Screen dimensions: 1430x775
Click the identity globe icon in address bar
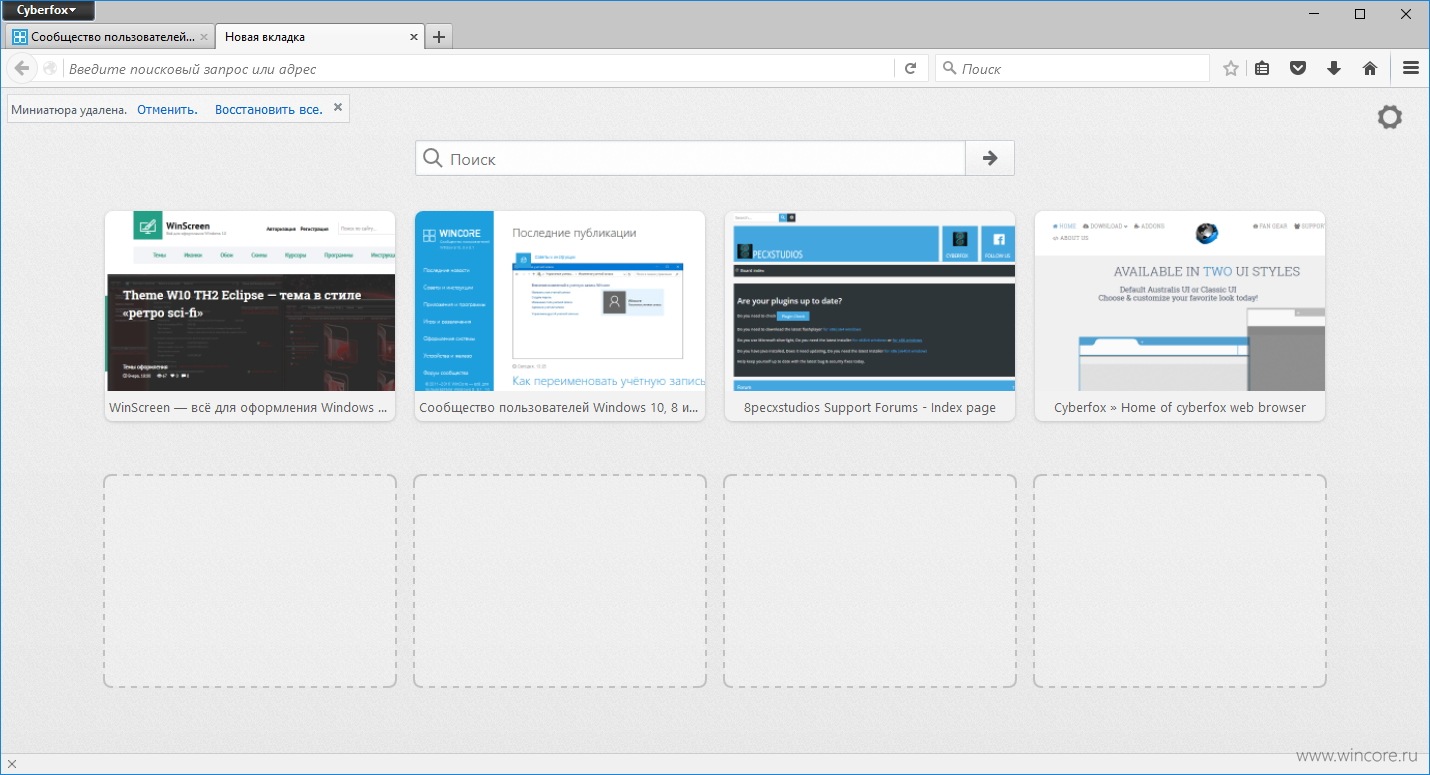[x=49, y=69]
